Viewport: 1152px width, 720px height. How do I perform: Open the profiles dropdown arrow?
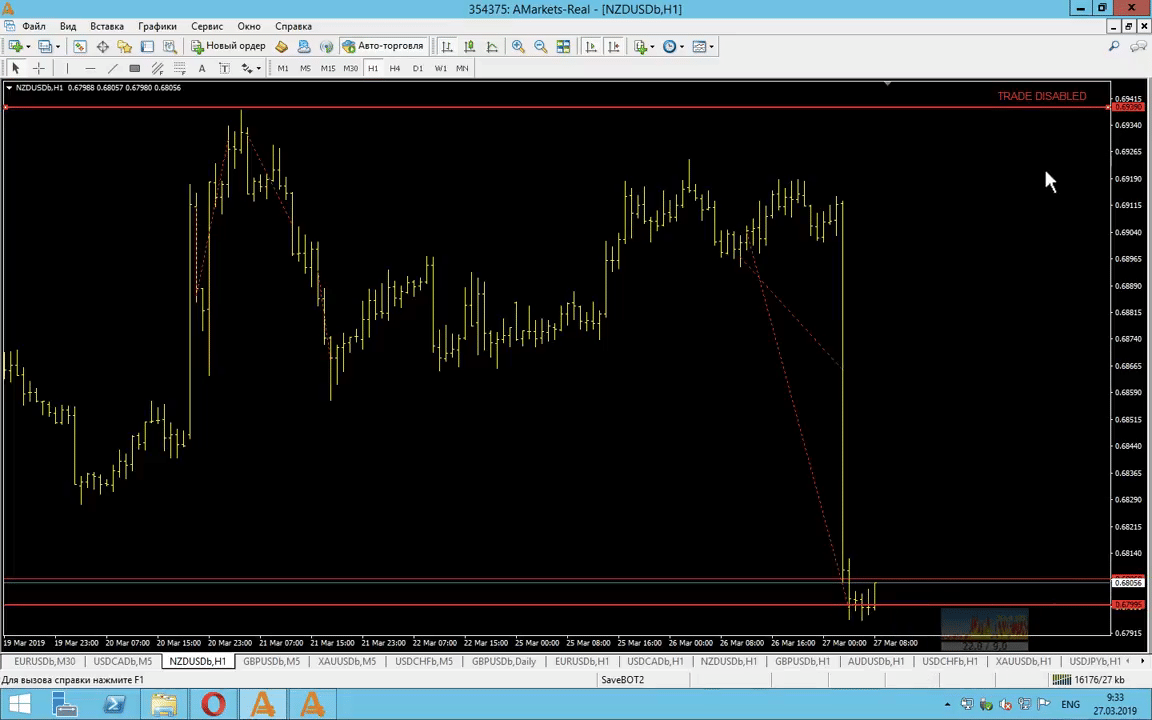tap(57, 47)
